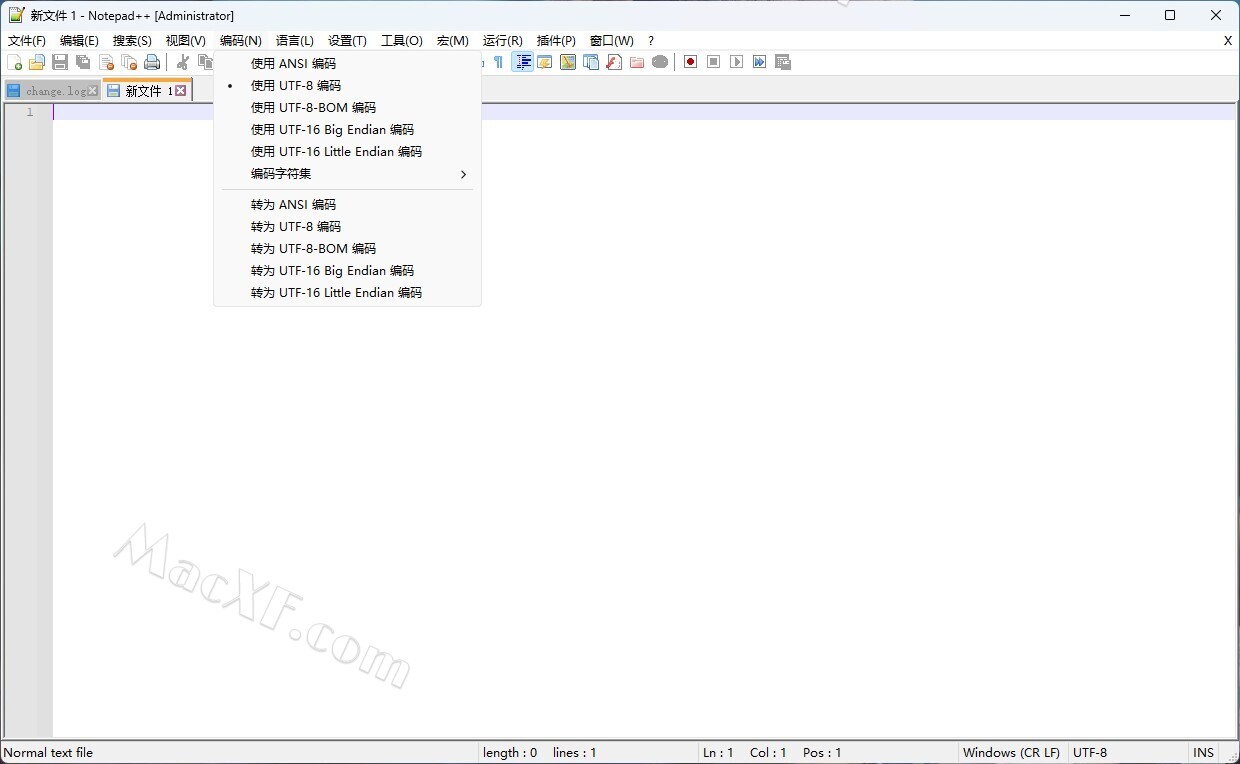Toggle Show All Characters pilcrow icon
The image size is (1240, 764).
498,62
